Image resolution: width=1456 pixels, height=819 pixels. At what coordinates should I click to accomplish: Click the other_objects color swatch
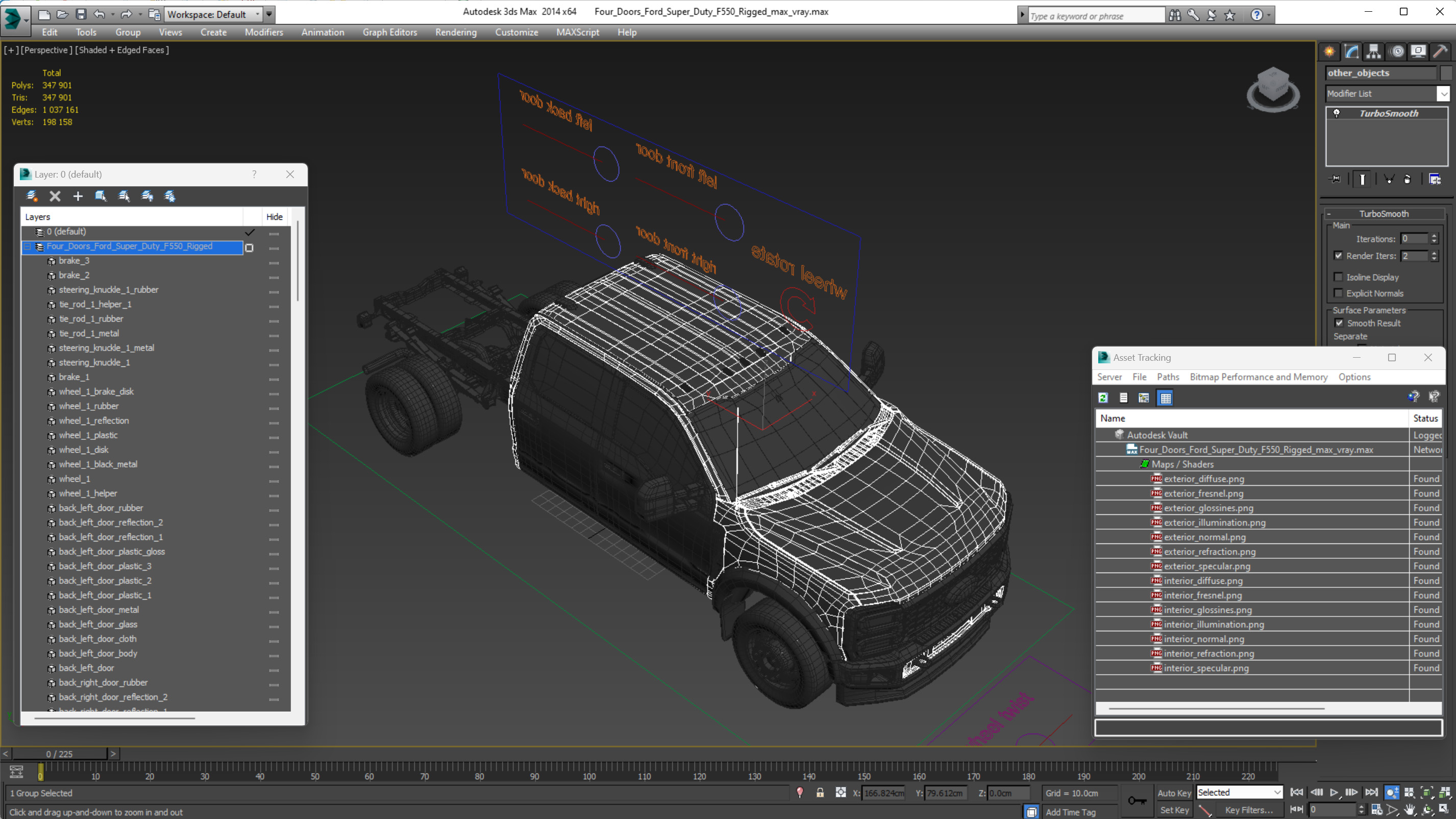pyautogui.click(x=1445, y=73)
